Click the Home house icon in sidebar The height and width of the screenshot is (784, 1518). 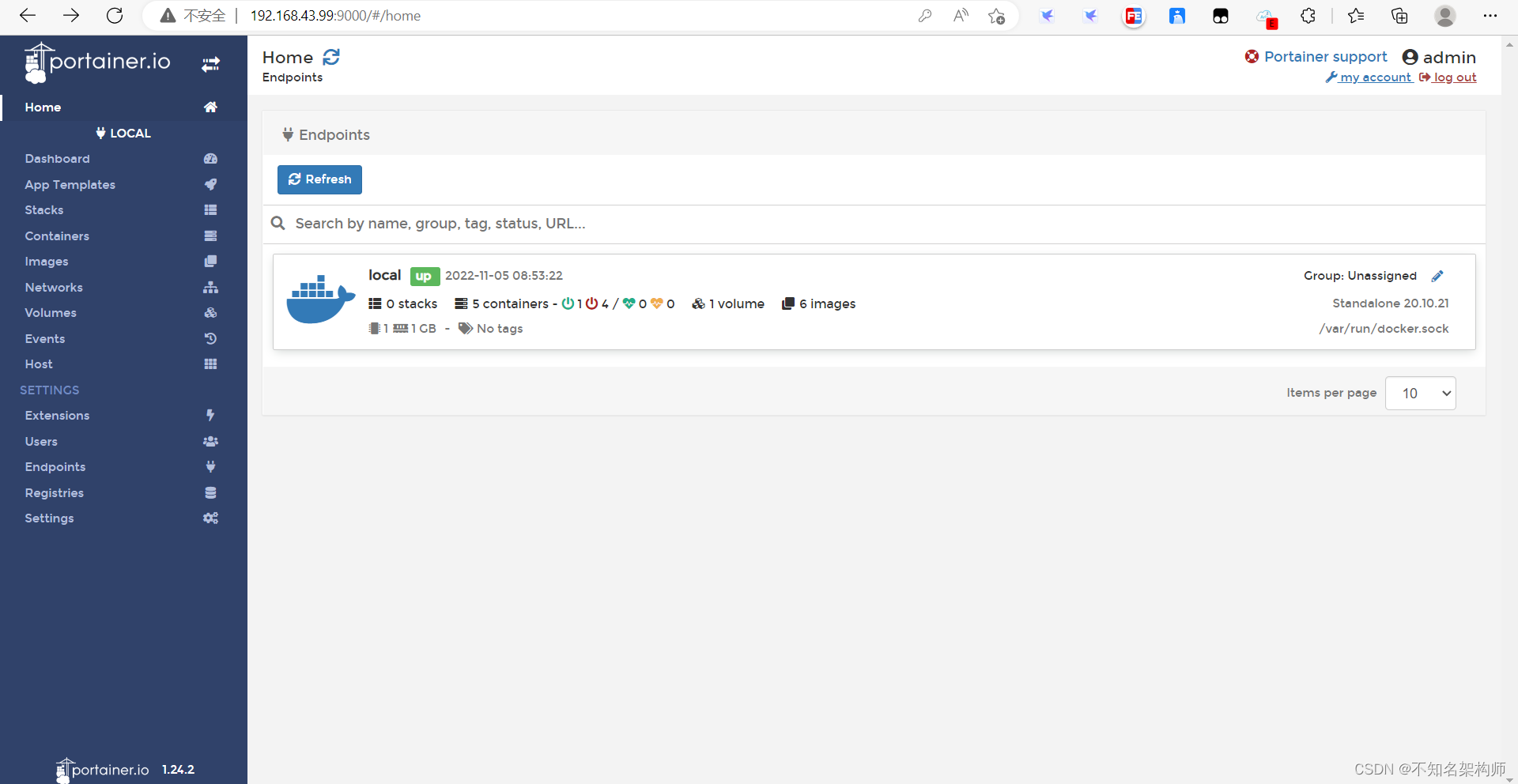[210, 107]
